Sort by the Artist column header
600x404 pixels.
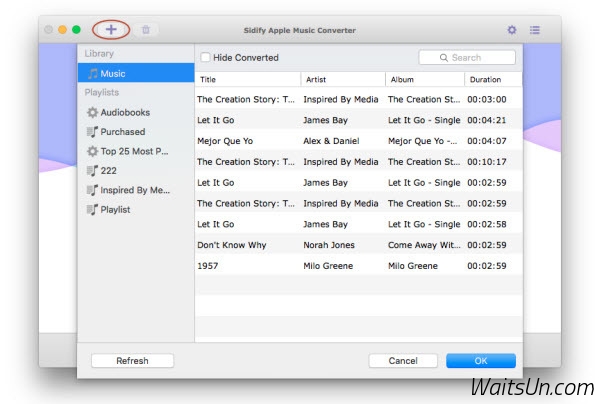click(343, 80)
